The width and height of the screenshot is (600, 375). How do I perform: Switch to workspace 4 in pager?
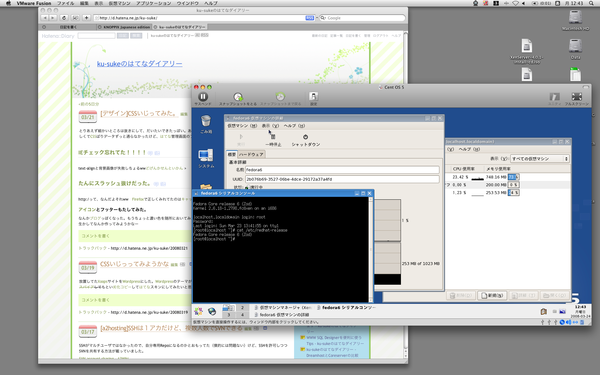tap(242, 315)
